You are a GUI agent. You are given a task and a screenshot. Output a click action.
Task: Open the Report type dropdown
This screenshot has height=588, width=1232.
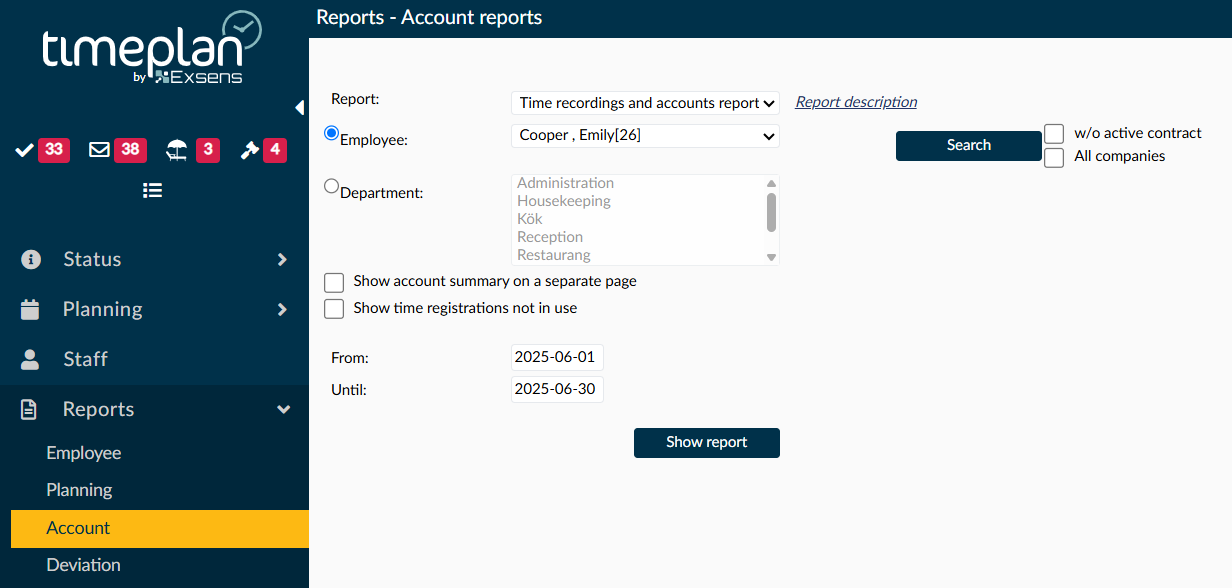(645, 103)
